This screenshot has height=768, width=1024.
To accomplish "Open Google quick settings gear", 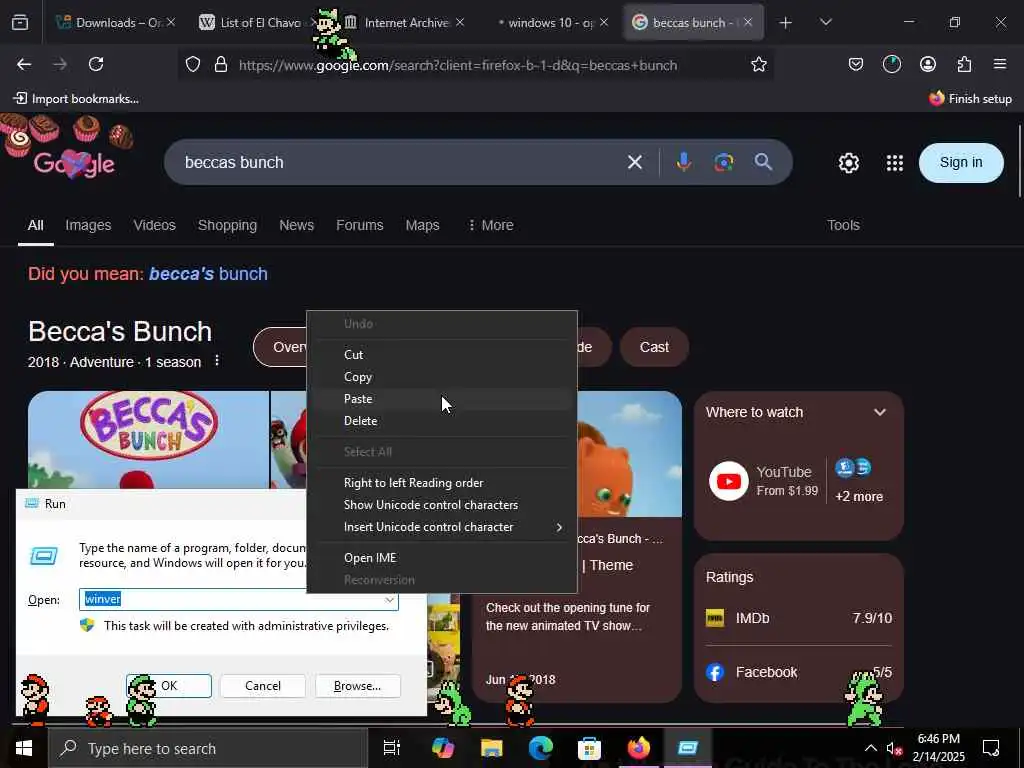I will tap(848, 163).
